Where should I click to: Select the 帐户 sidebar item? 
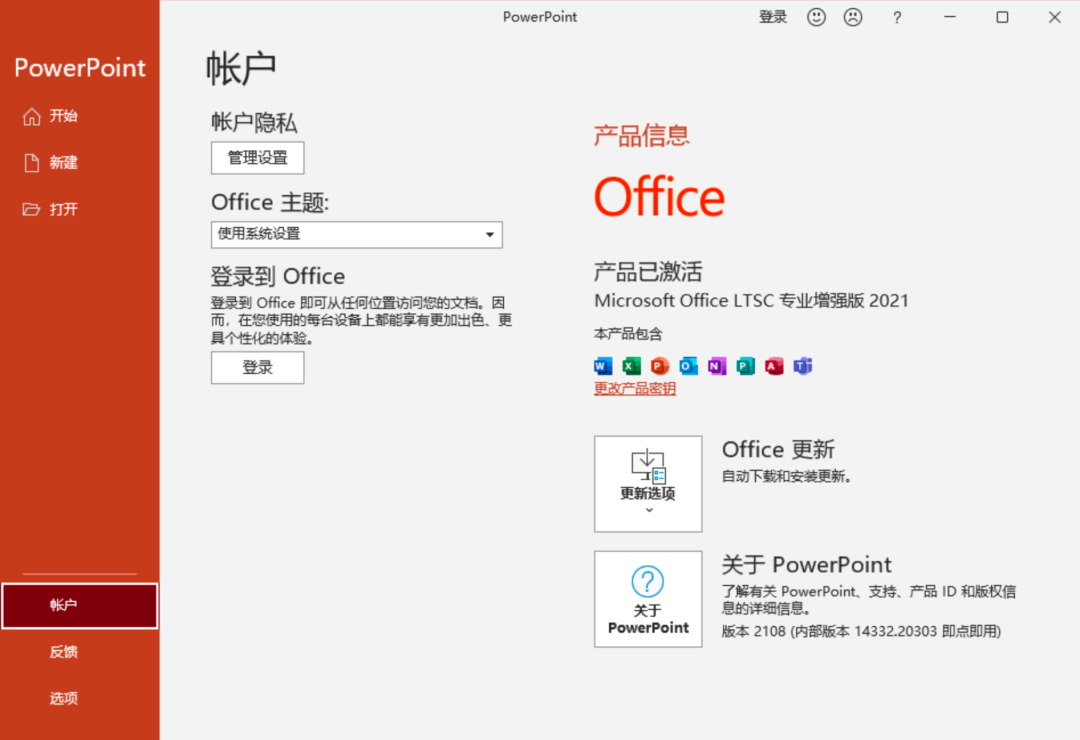[80, 606]
